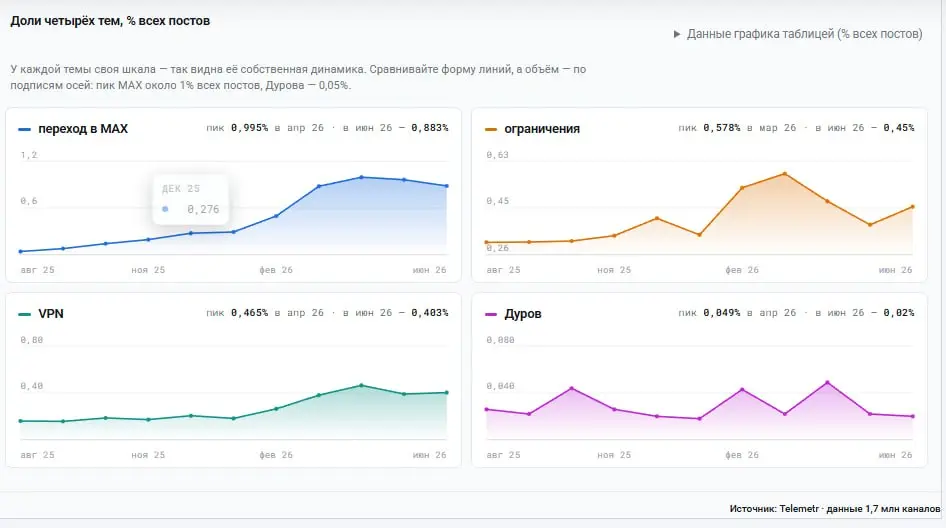Image resolution: width=946 pixels, height=528 pixels.
Task: Click peak value '0,578%' in 'ограничения' header
Action: pyautogui.click(x=722, y=128)
